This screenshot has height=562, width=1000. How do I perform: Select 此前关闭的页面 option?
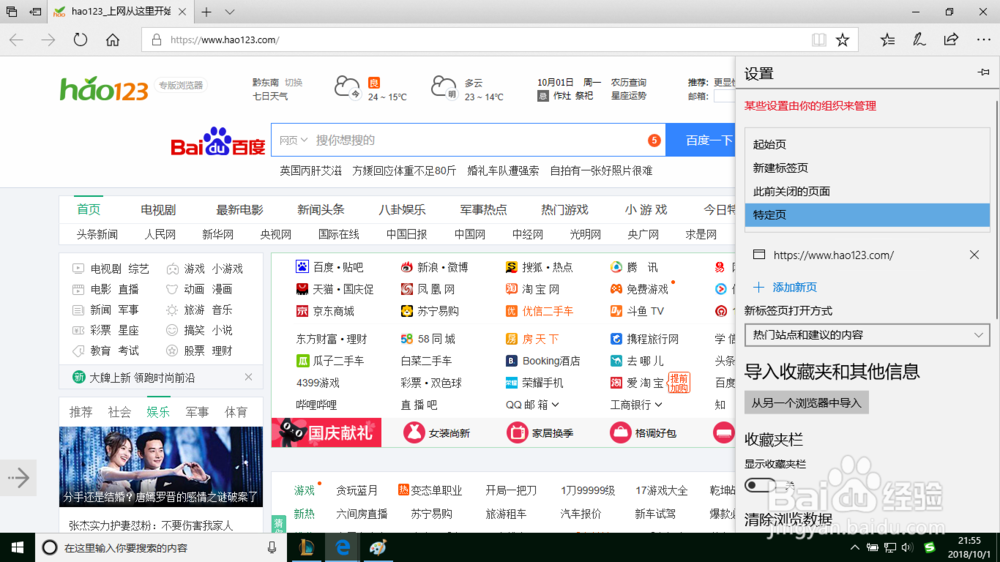(867, 191)
